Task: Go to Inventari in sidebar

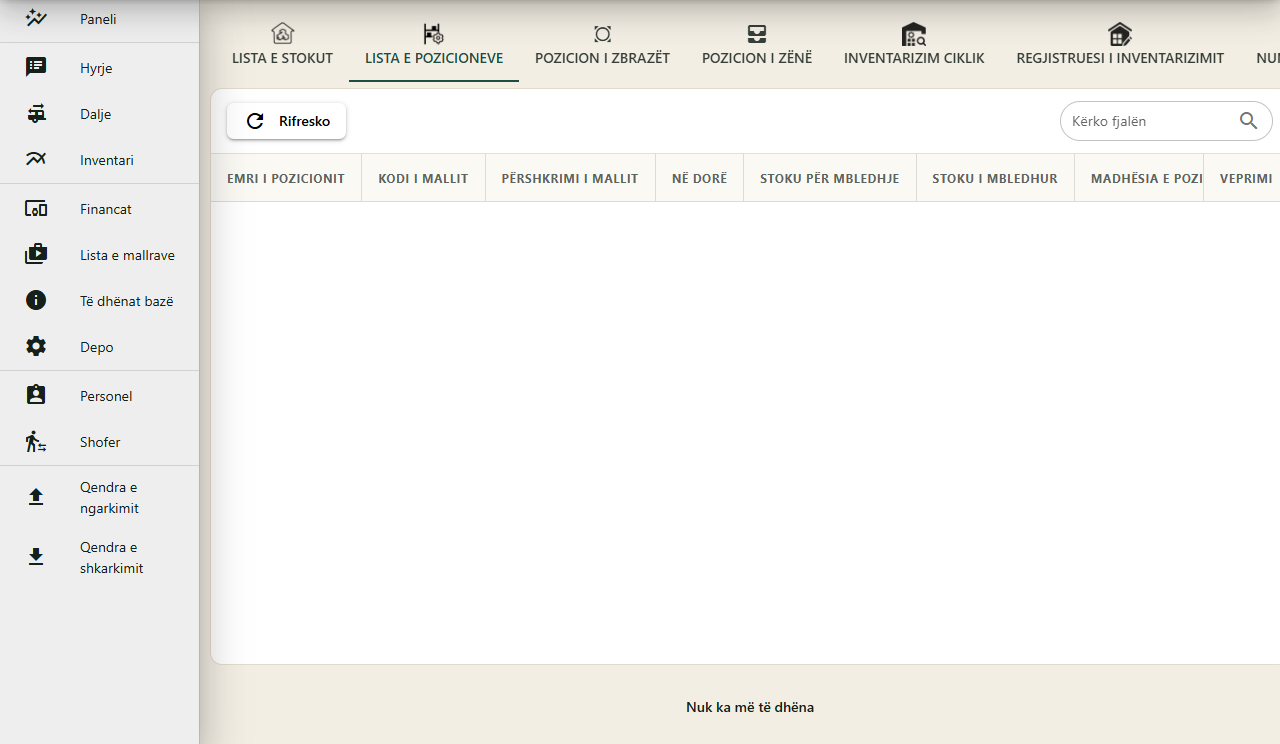Action: coord(99,160)
